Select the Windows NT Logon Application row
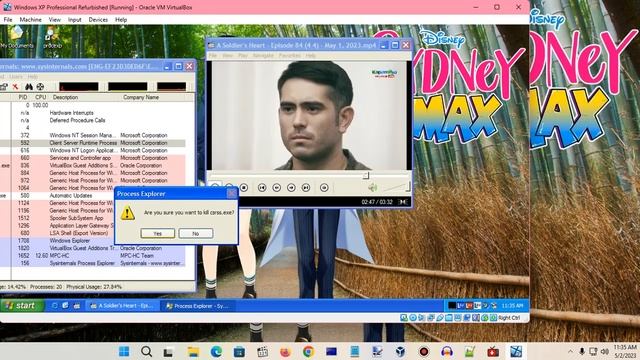The height and width of the screenshot is (360, 640). pyautogui.click(x=93, y=150)
